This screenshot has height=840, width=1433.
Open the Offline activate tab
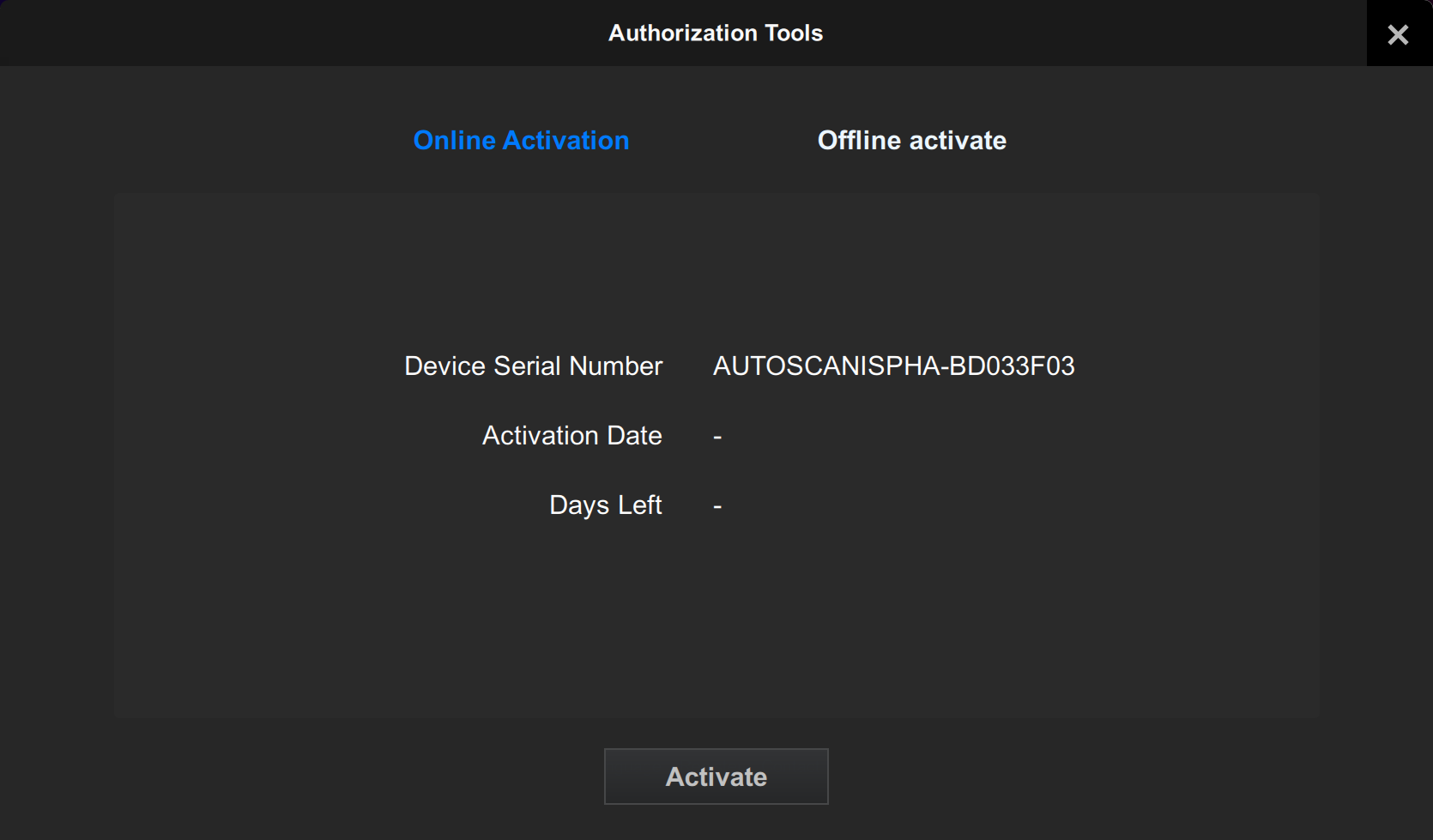point(911,140)
